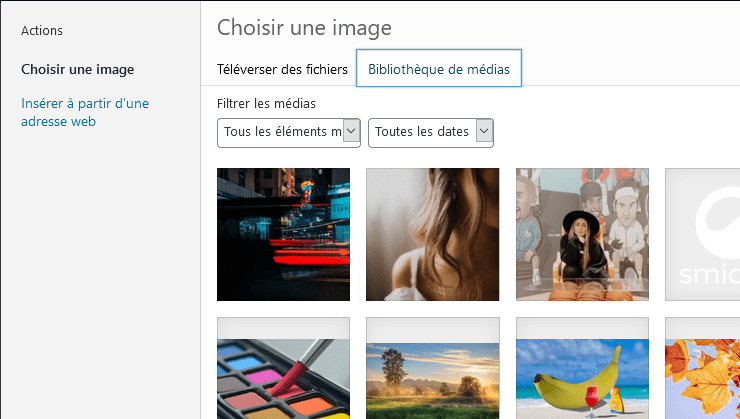This screenshot has height=419, width=740.
Task: Click the arrow on the media type dropdown
Action: click(x=351, y=132)
